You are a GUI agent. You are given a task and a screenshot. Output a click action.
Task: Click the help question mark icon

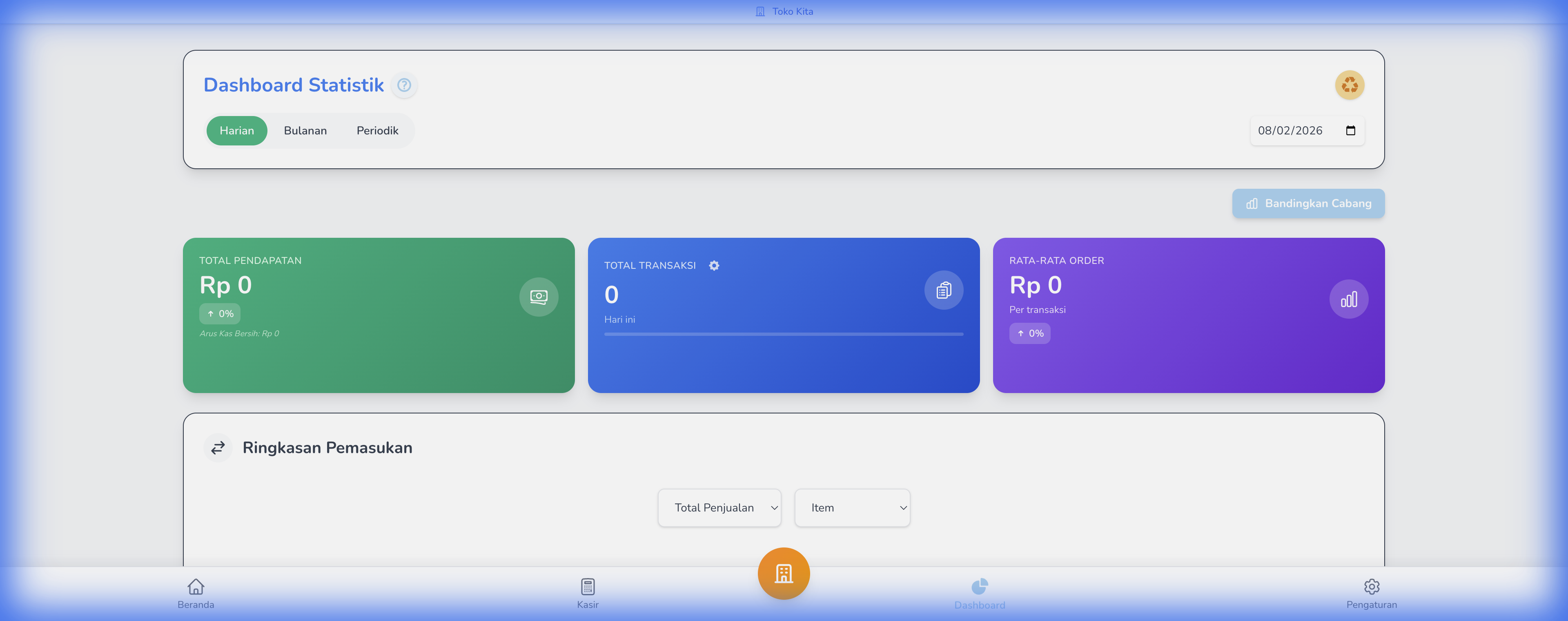pos(403,85)
